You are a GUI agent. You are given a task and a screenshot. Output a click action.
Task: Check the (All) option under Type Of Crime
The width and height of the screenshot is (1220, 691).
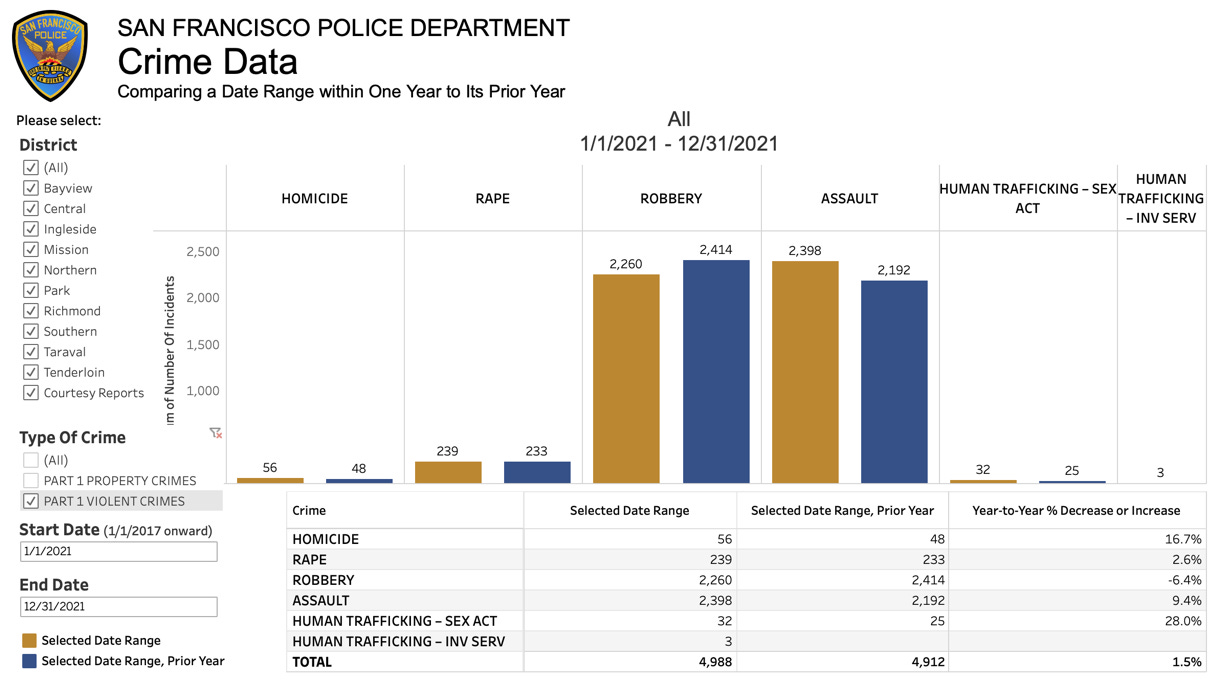click(31, 460)
